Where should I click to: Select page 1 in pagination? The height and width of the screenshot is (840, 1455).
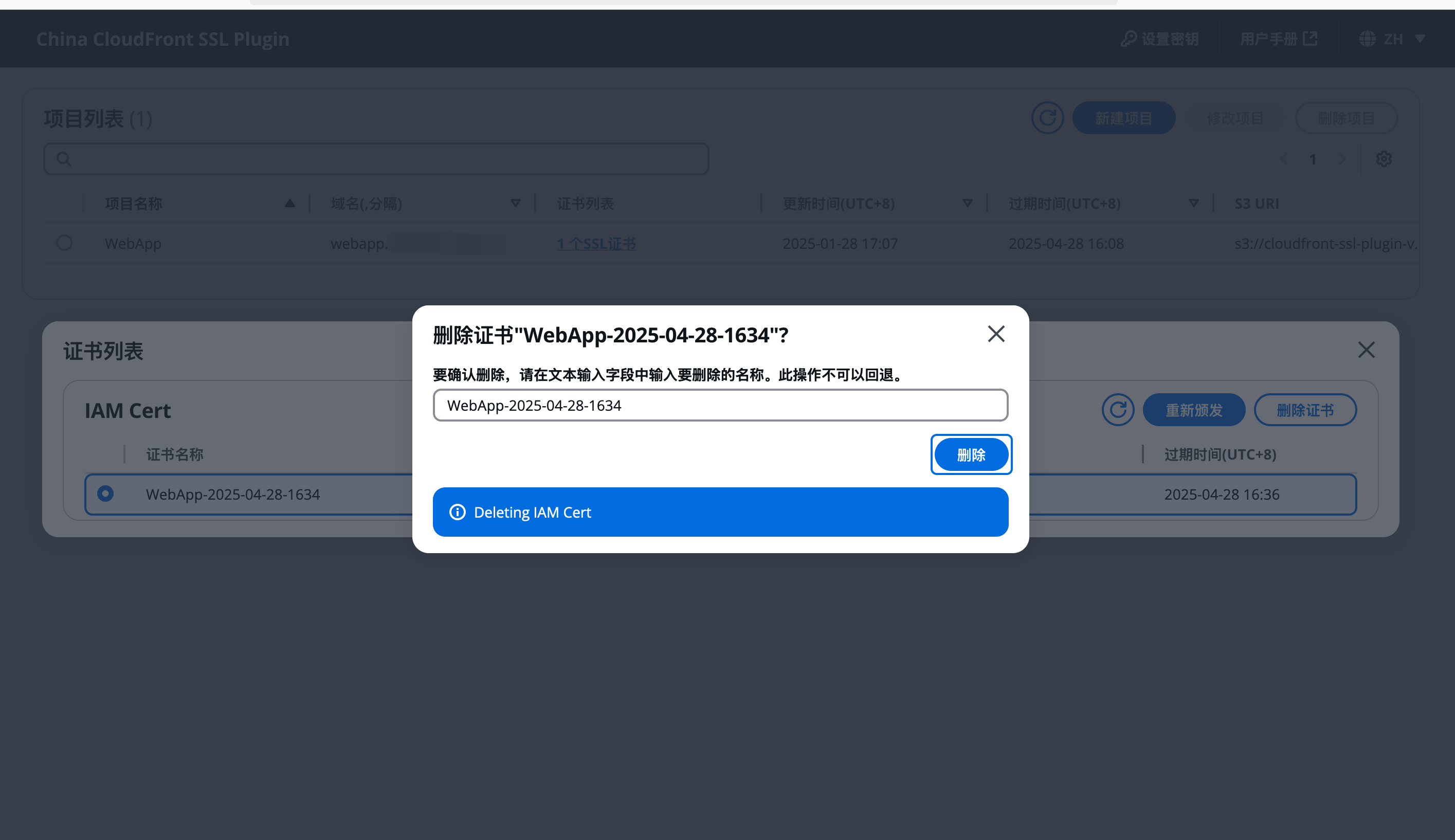[1313, 159]
